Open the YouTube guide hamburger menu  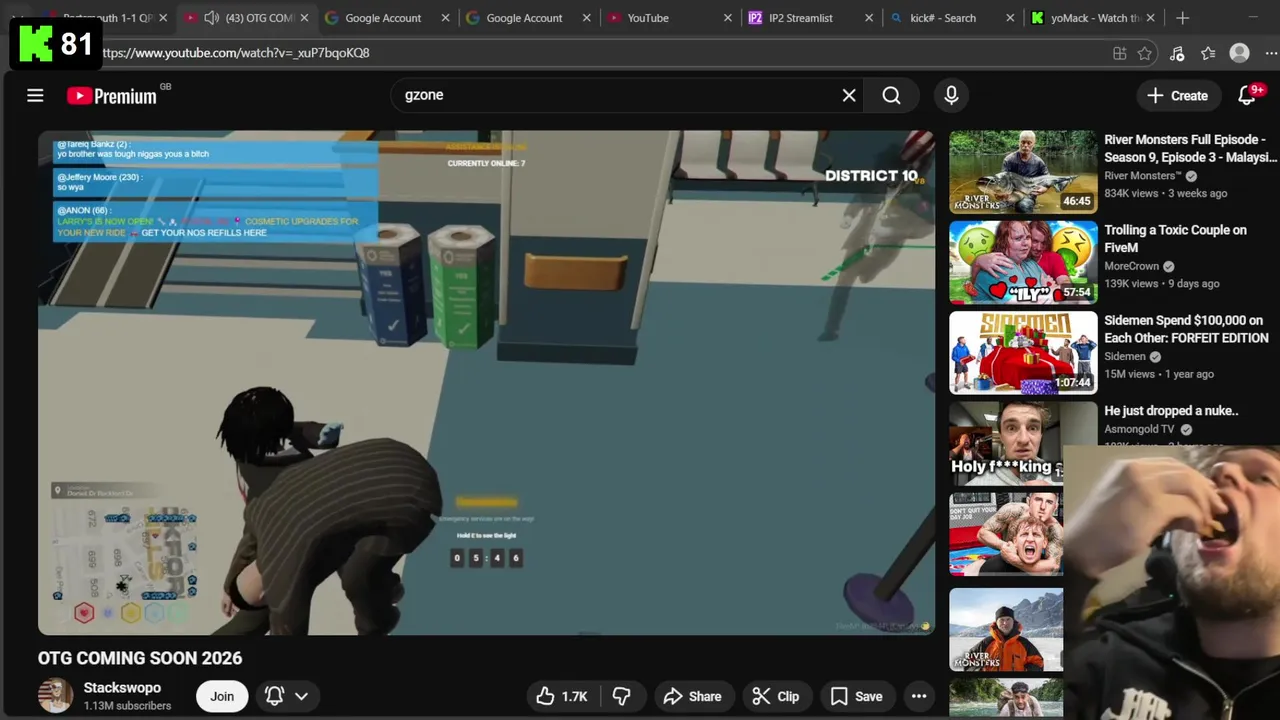[x=35, y=95]
